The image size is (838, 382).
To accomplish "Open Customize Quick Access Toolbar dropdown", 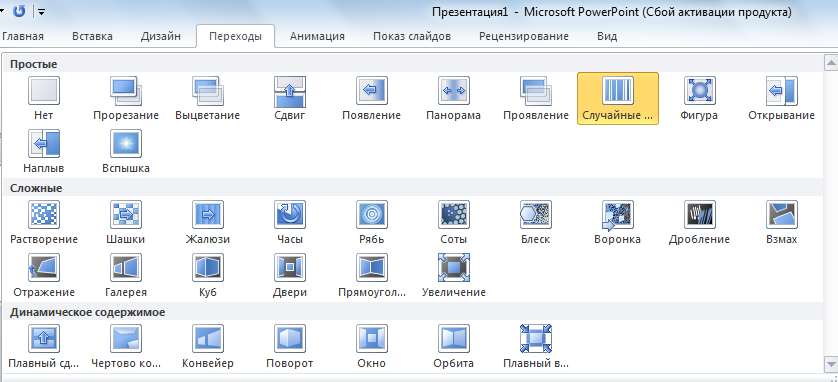I will tap(41, 11).
